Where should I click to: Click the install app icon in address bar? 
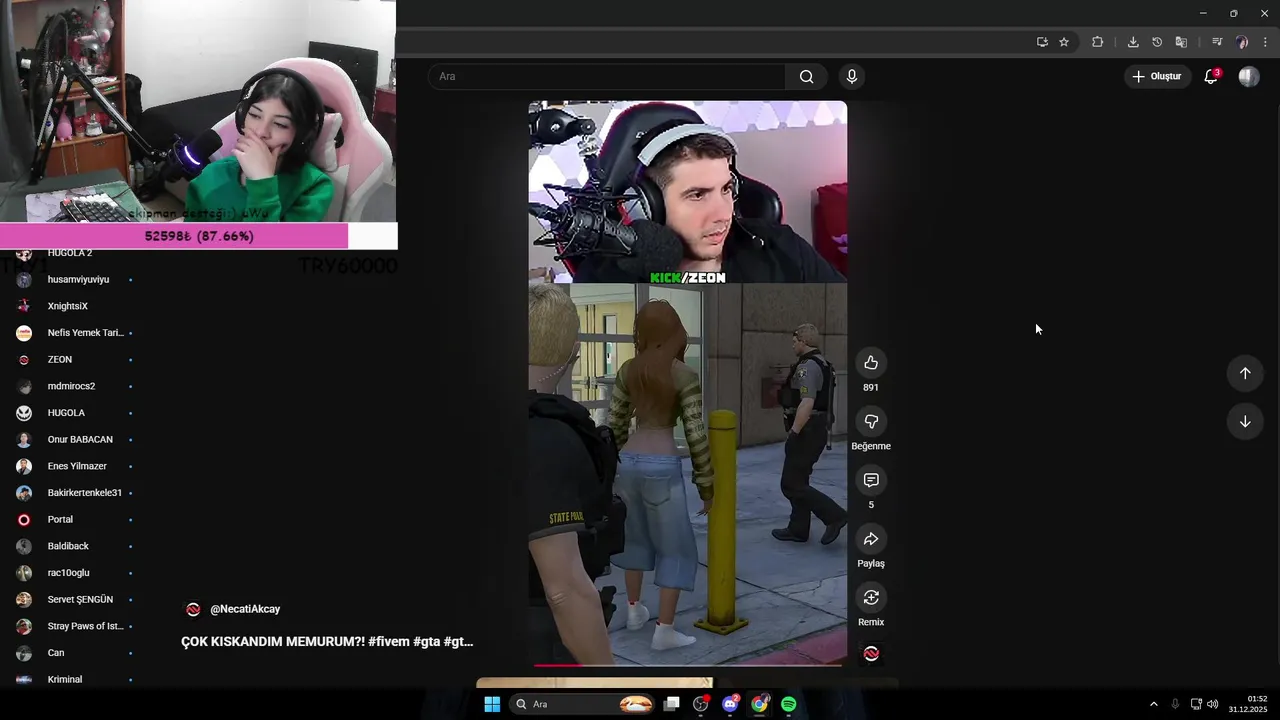coord(1042,42)
